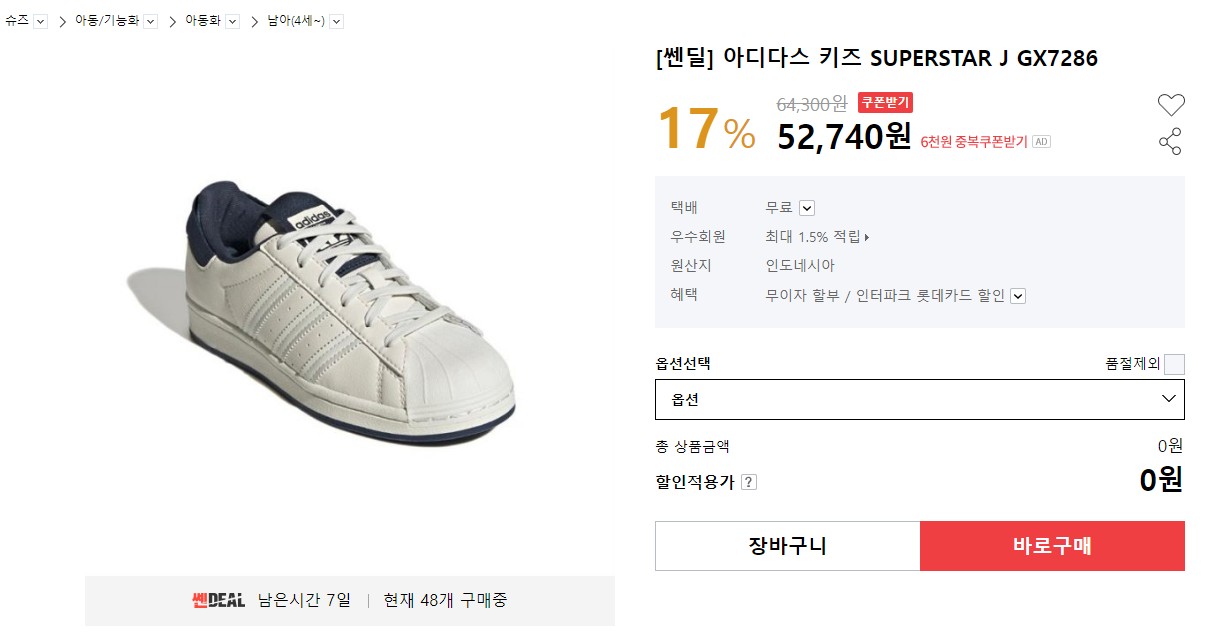Click the 쎈DEAL logo
The height and width of the screenshot is (641, 1209).
(x=218, y=601)
